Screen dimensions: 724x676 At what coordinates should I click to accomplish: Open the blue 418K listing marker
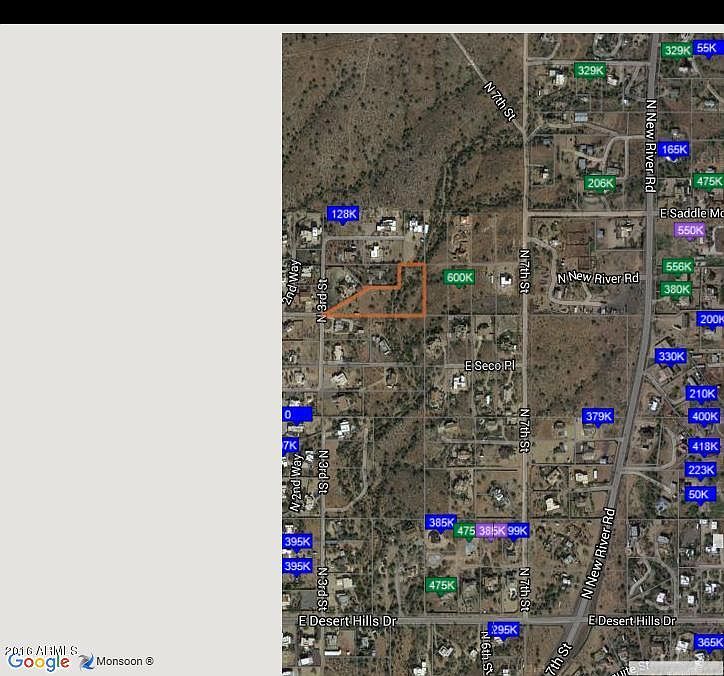pyautogui.click(x=705, y=447)
